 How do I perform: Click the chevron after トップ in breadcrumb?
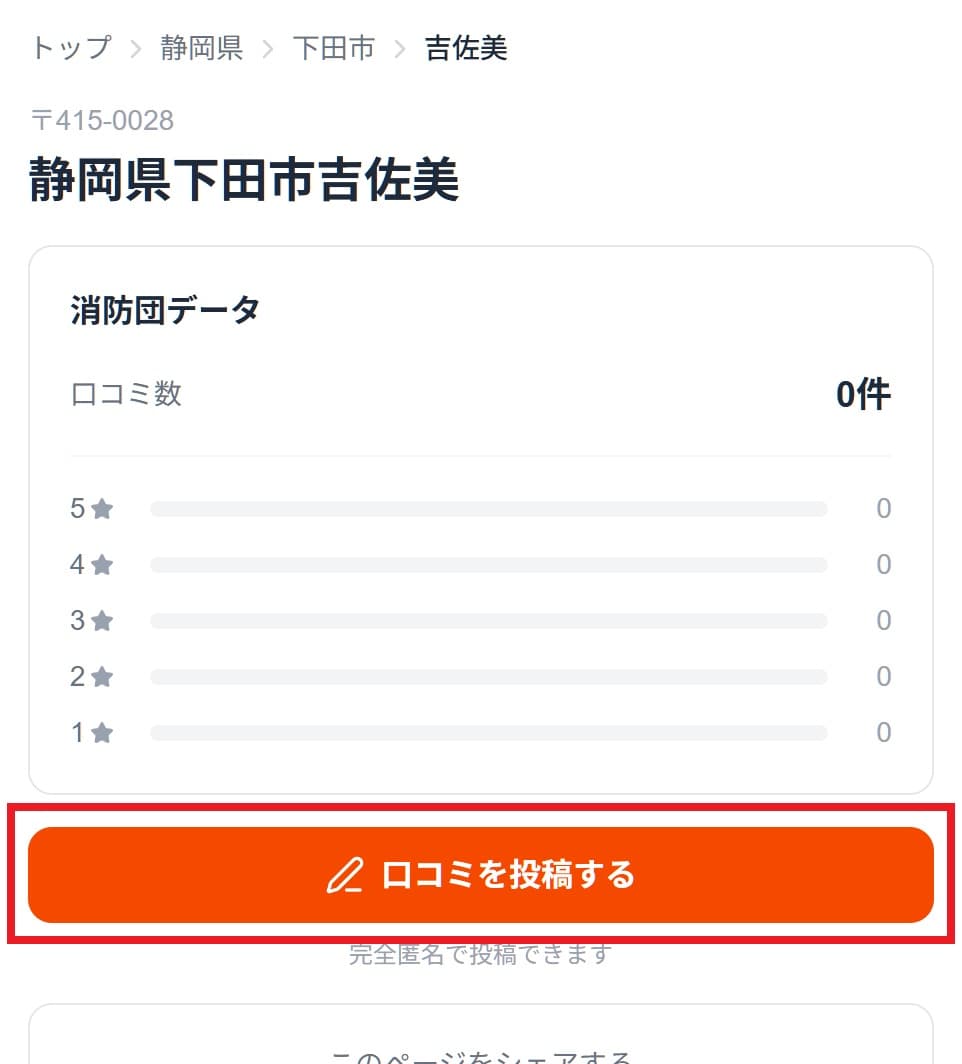pyautogui.click(x=137, y=47)
